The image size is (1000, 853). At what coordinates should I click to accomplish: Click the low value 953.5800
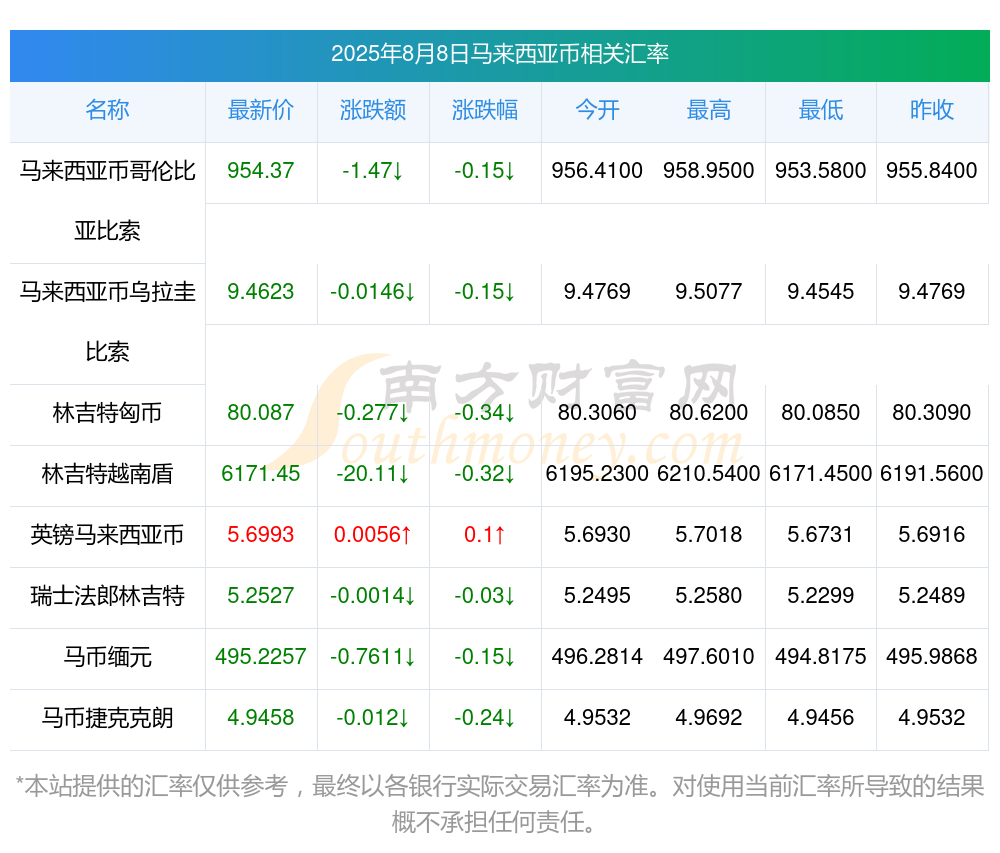tap(821, 171)
